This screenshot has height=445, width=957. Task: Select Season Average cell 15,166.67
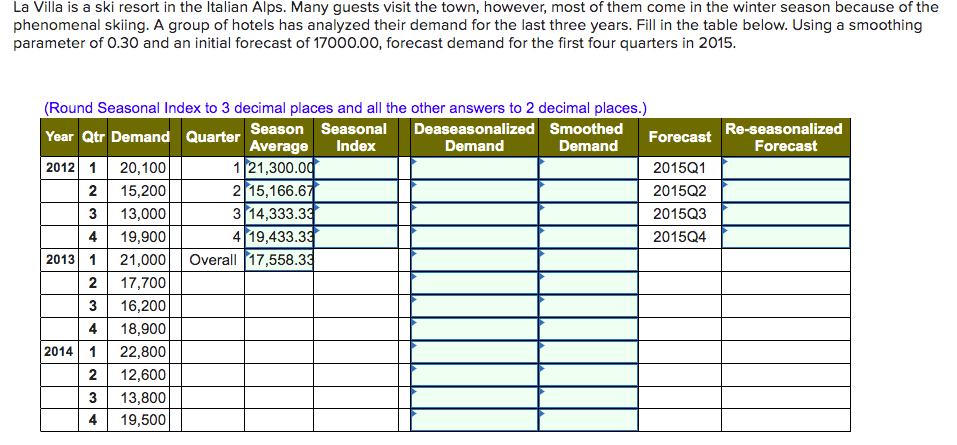pos(279,191)
